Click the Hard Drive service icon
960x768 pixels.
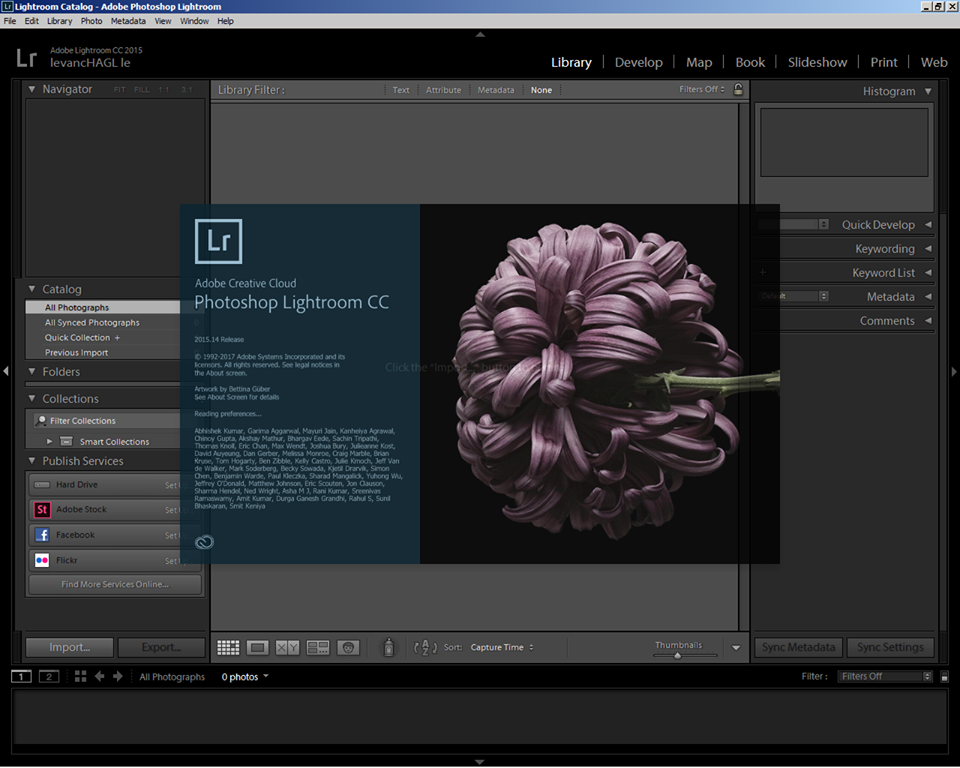click(x=42, y=484)
